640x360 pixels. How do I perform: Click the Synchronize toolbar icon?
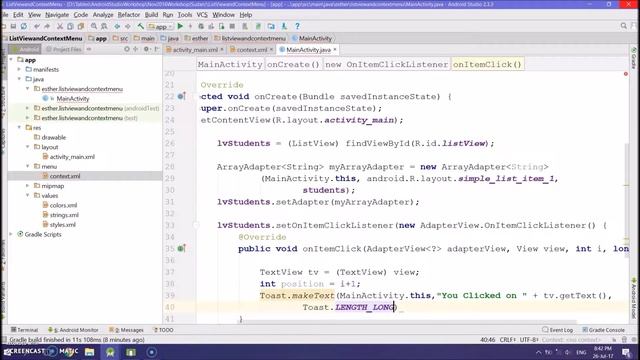[24, 26]
